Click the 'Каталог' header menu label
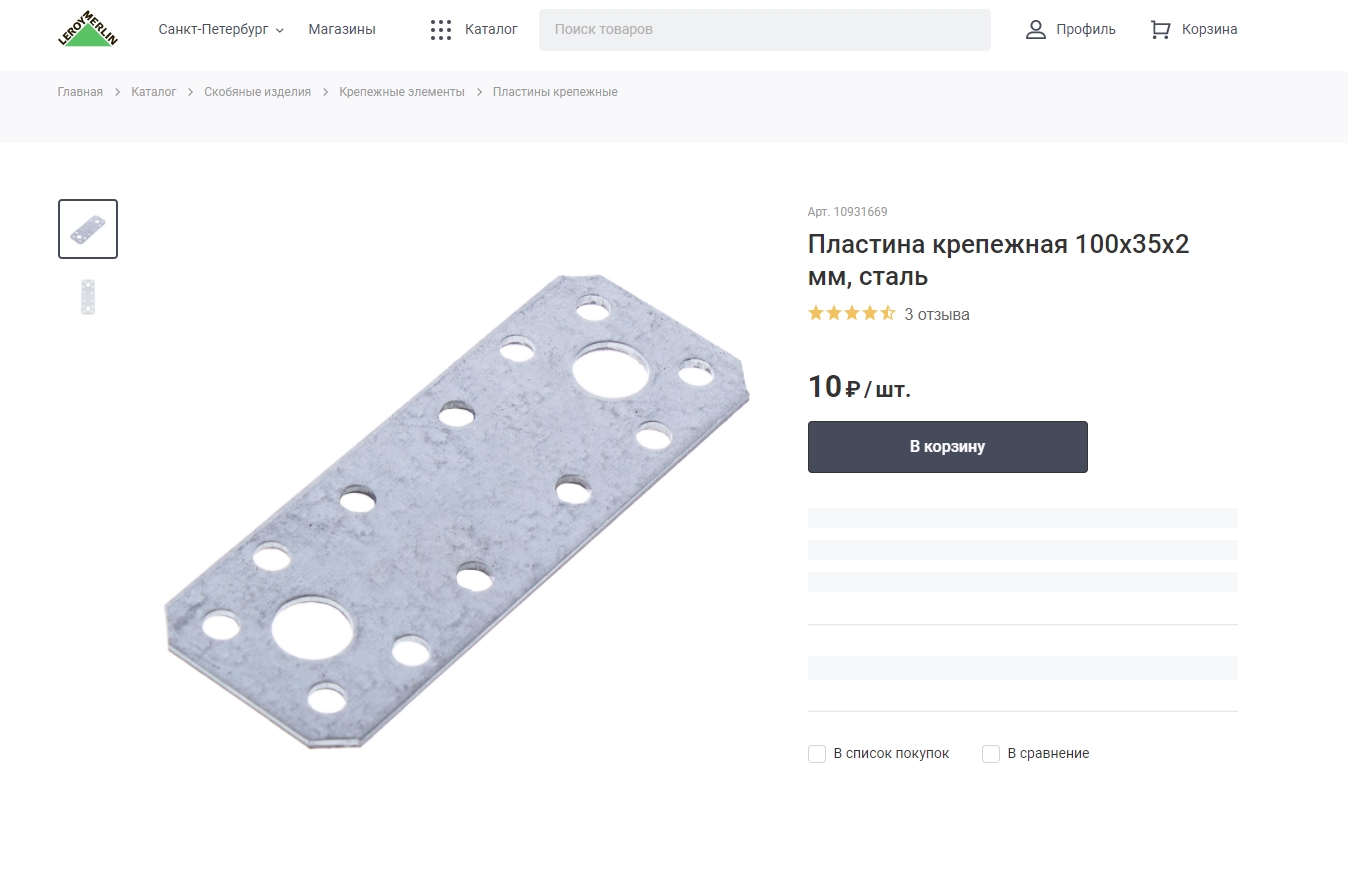1348x880 pixels. point(491,30)
